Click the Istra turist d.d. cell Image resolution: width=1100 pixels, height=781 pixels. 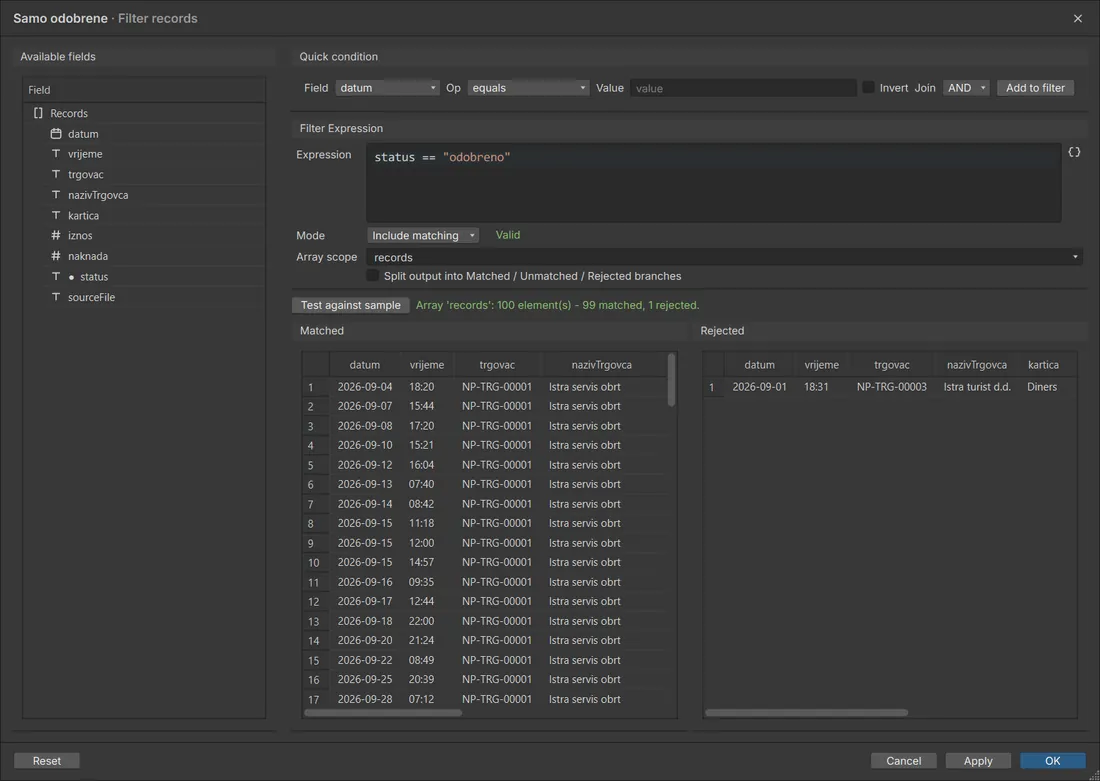pyautogui.click(x=977, y=387)
